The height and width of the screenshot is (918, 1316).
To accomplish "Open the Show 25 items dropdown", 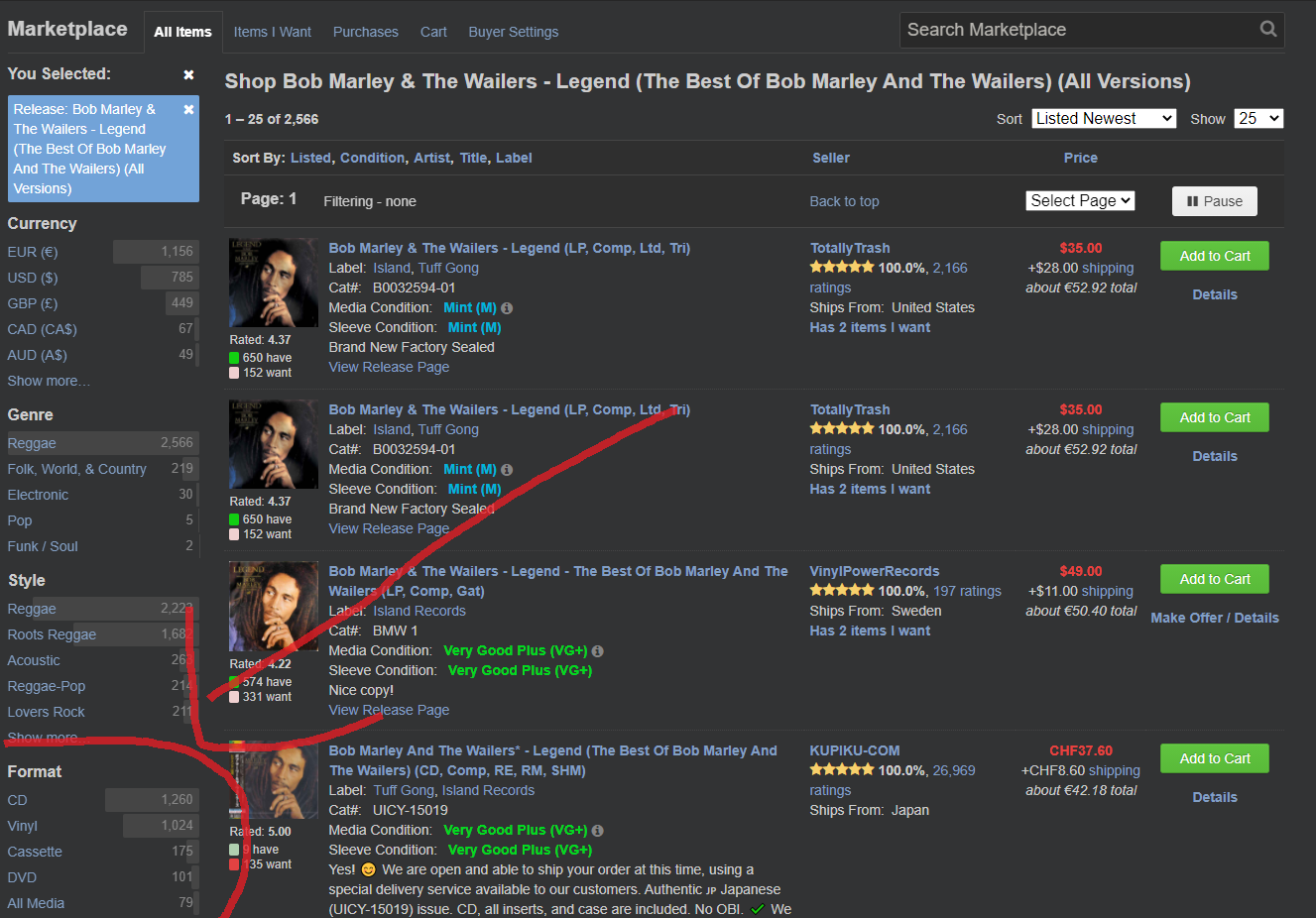I will point(1258,118).
